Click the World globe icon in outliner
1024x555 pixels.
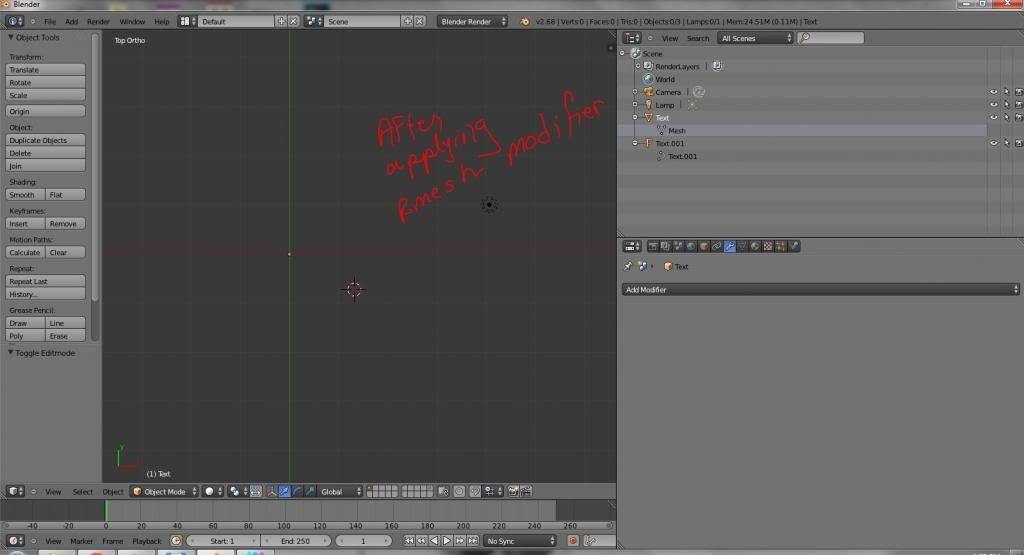coord(648,79)
